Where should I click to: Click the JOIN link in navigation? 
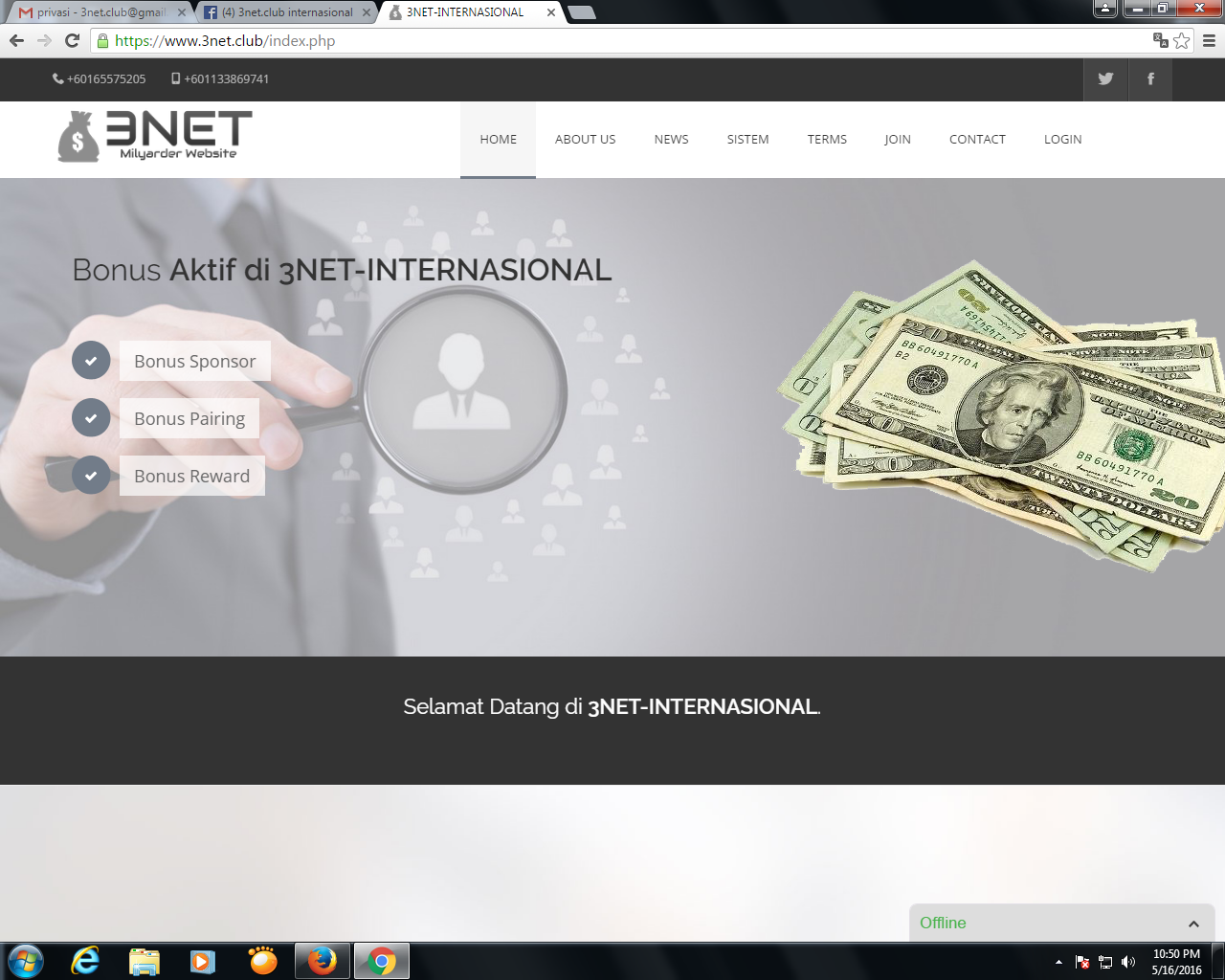(897, 139)
